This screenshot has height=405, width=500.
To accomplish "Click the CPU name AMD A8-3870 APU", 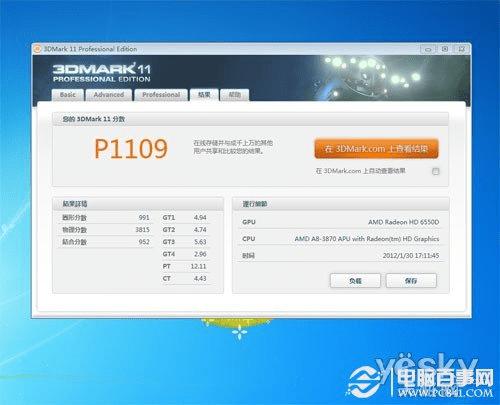I will pyautogui.click(x=367, y=239).
